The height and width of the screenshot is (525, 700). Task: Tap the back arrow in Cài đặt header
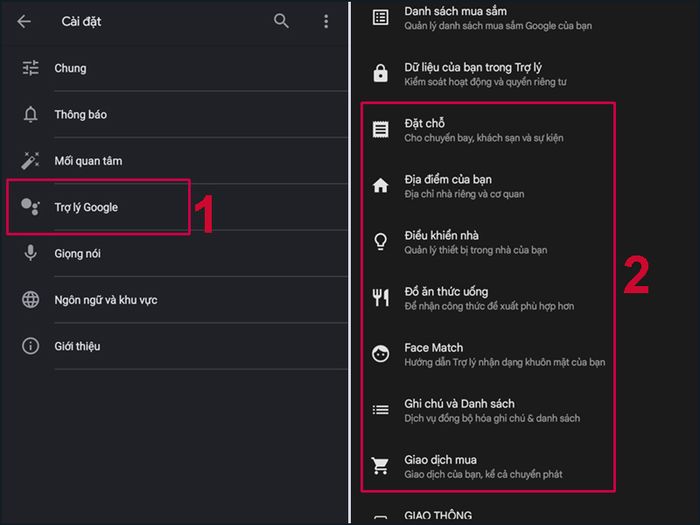(24, 21)
